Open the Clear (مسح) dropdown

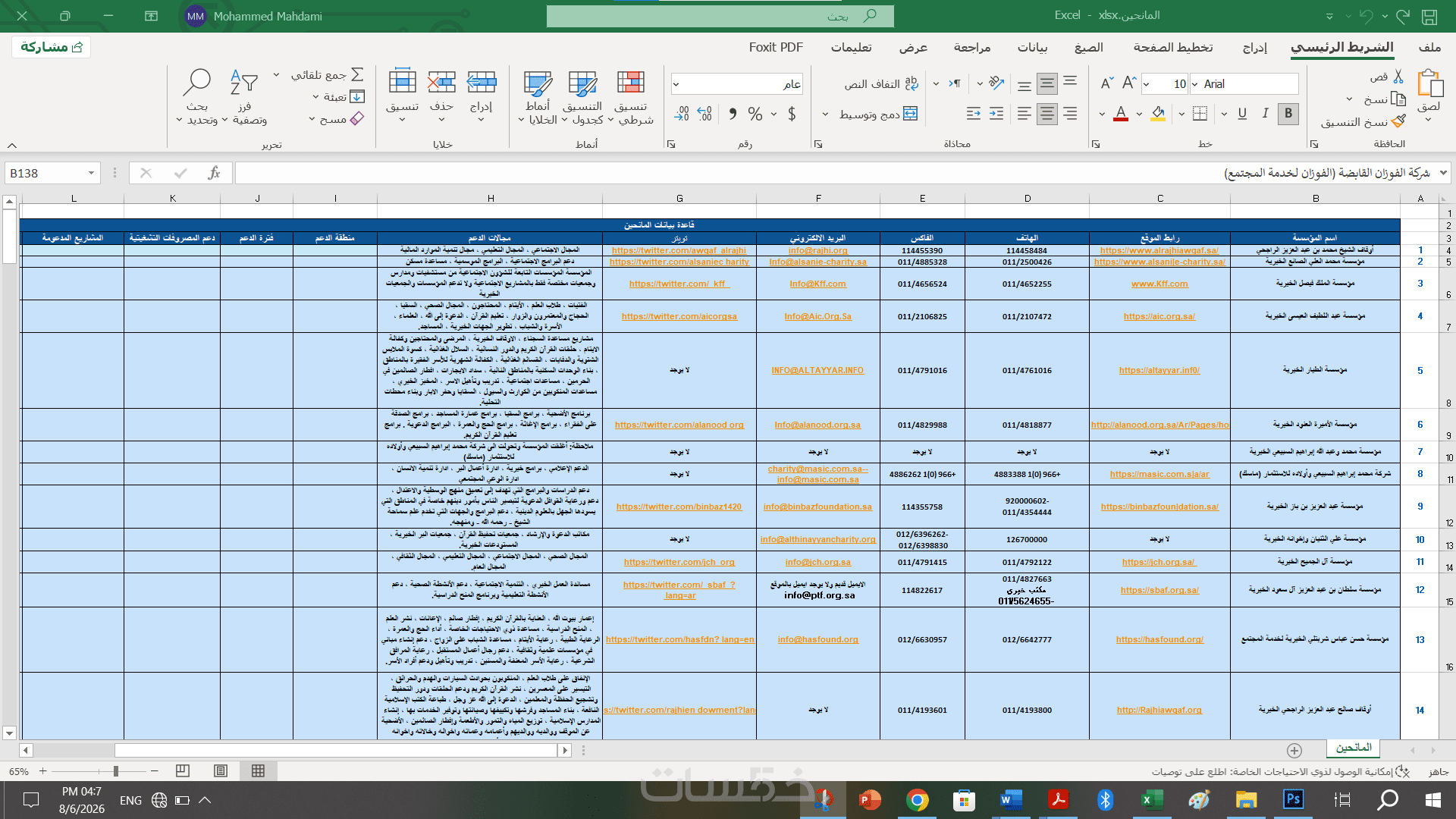pyautogui.click(x=312, y=119)
